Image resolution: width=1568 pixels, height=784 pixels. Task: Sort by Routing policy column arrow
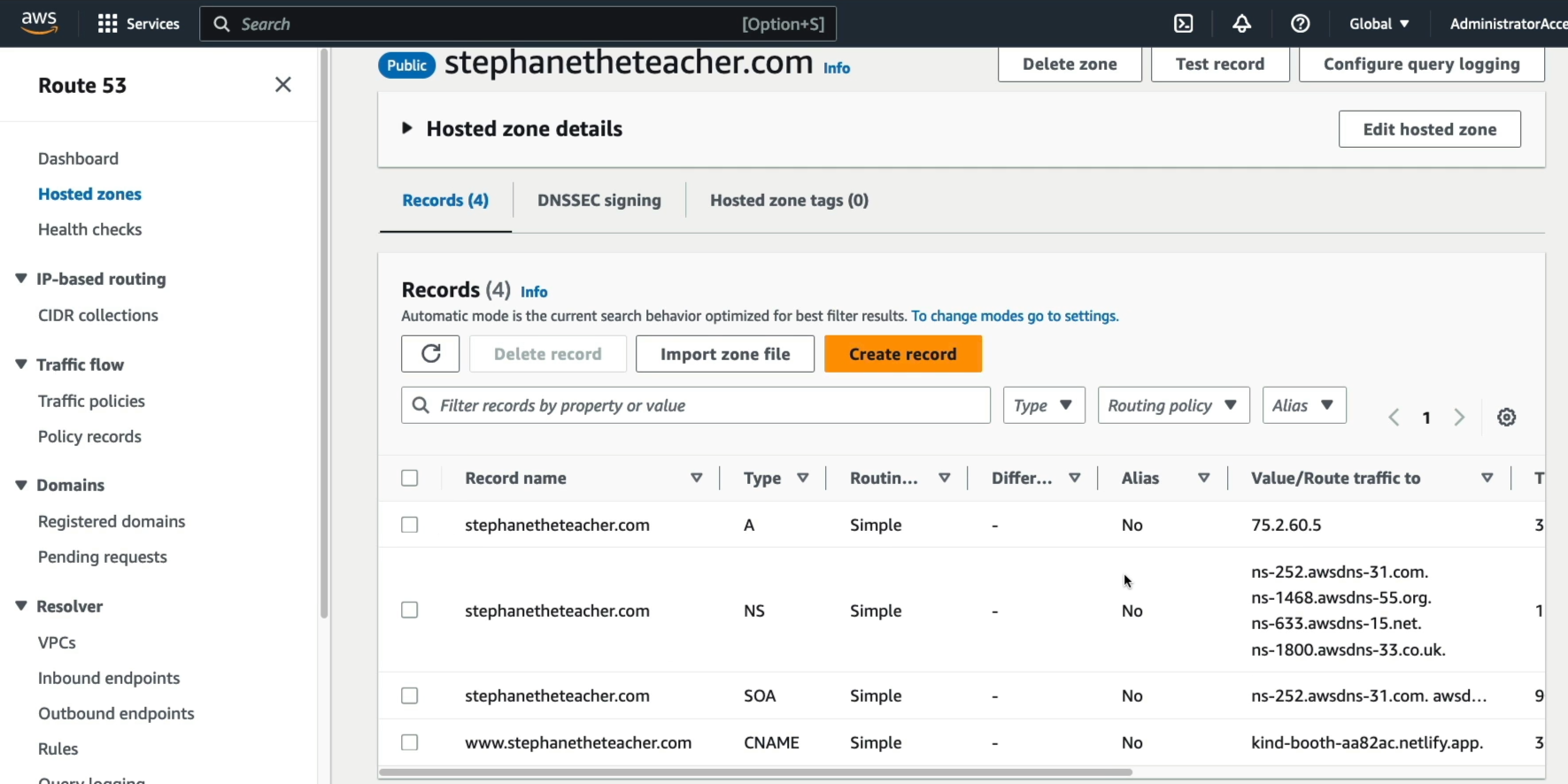coord(945,478)
